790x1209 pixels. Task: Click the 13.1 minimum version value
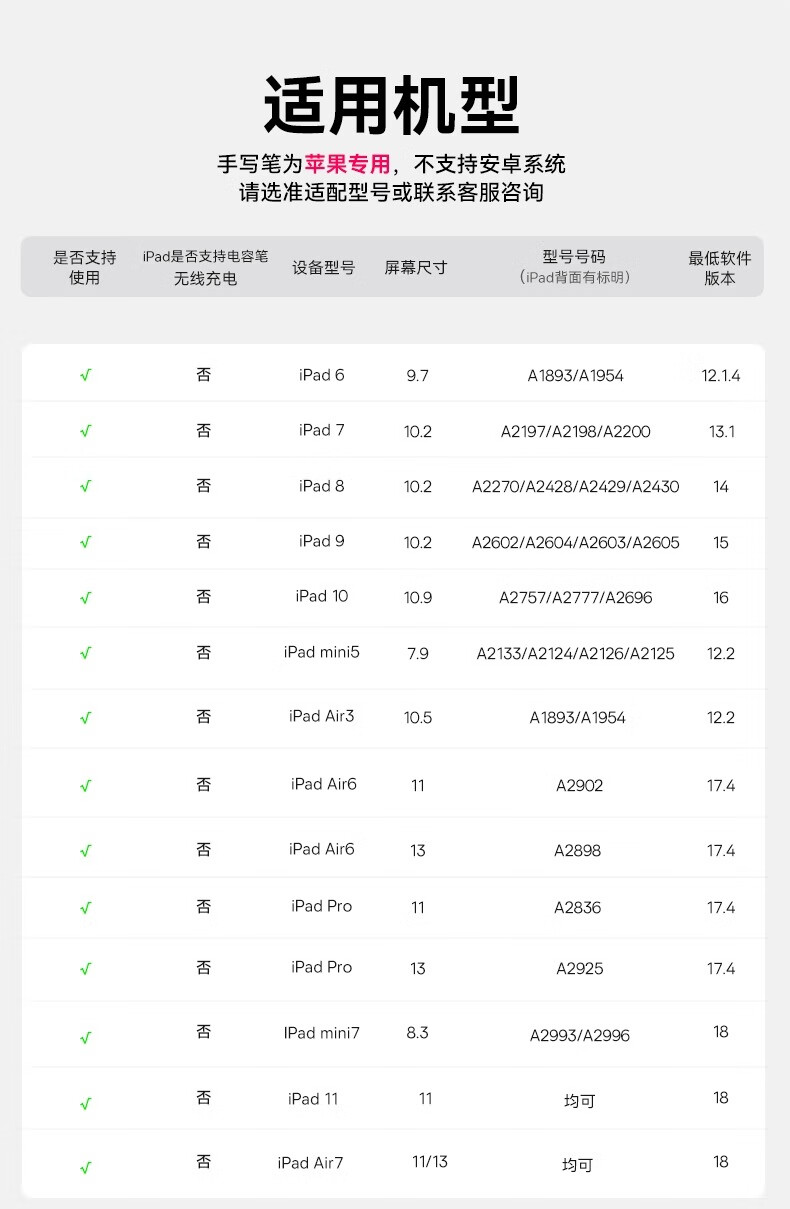pos(722,432)
